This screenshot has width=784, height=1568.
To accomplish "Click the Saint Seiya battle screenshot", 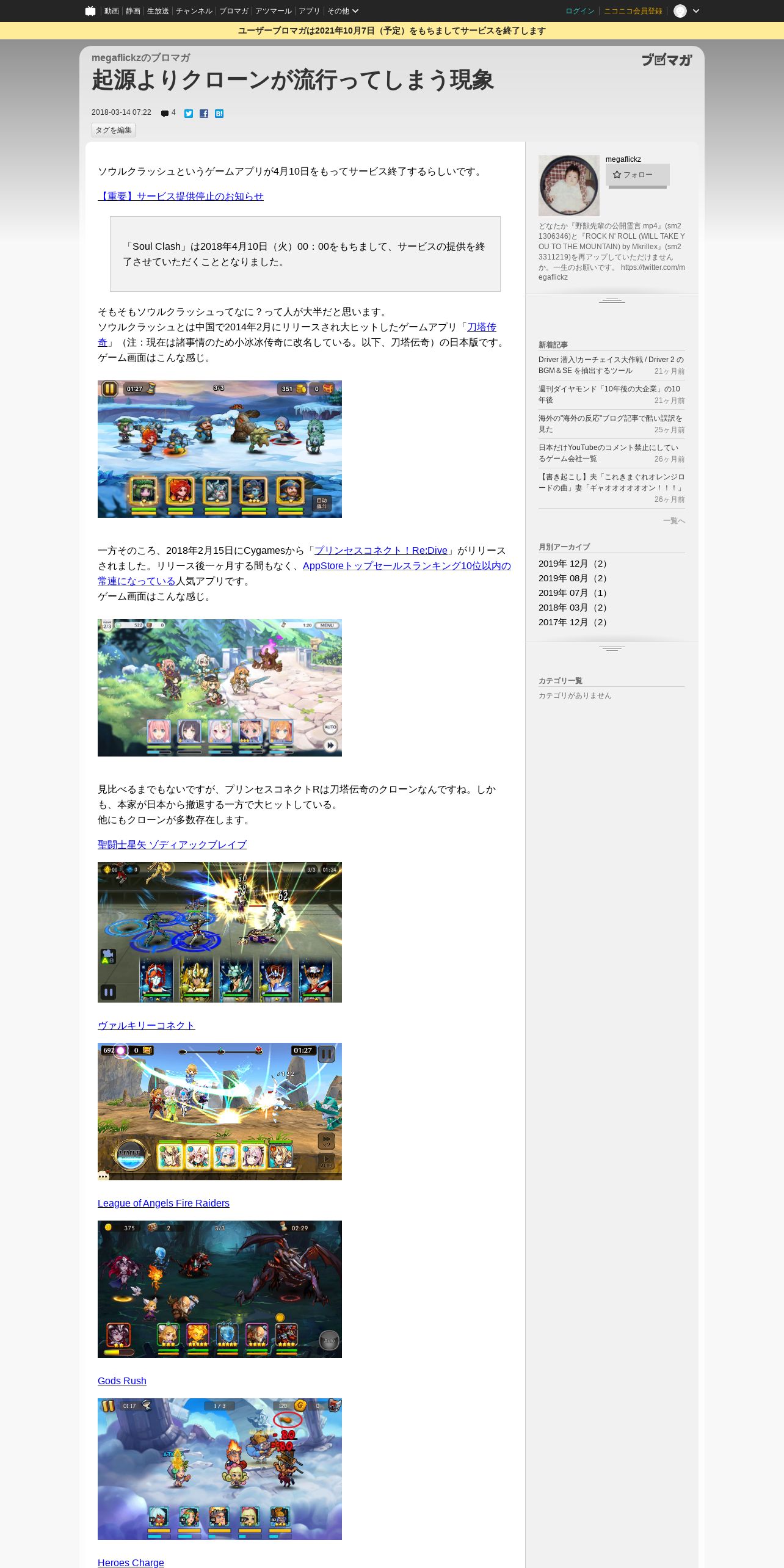I will 220,932.
